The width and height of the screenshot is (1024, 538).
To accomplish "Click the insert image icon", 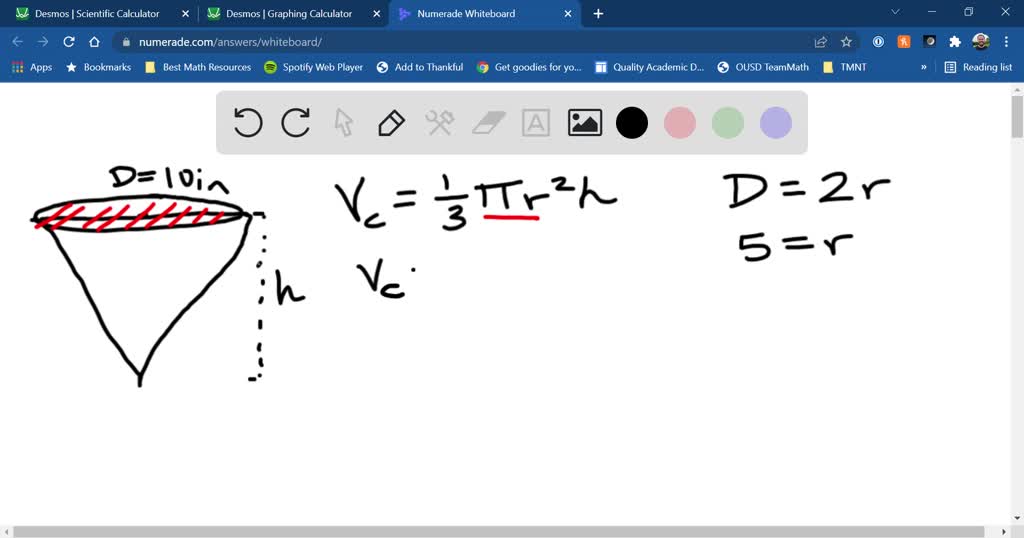I will [584, 123].
